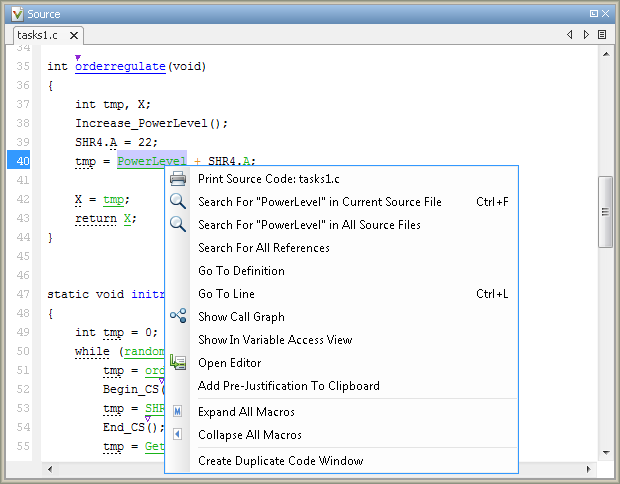Screen dimensions: 620x484
Task: Click the vertical scrollbar thumb
Action: click(x=605, y=212)
